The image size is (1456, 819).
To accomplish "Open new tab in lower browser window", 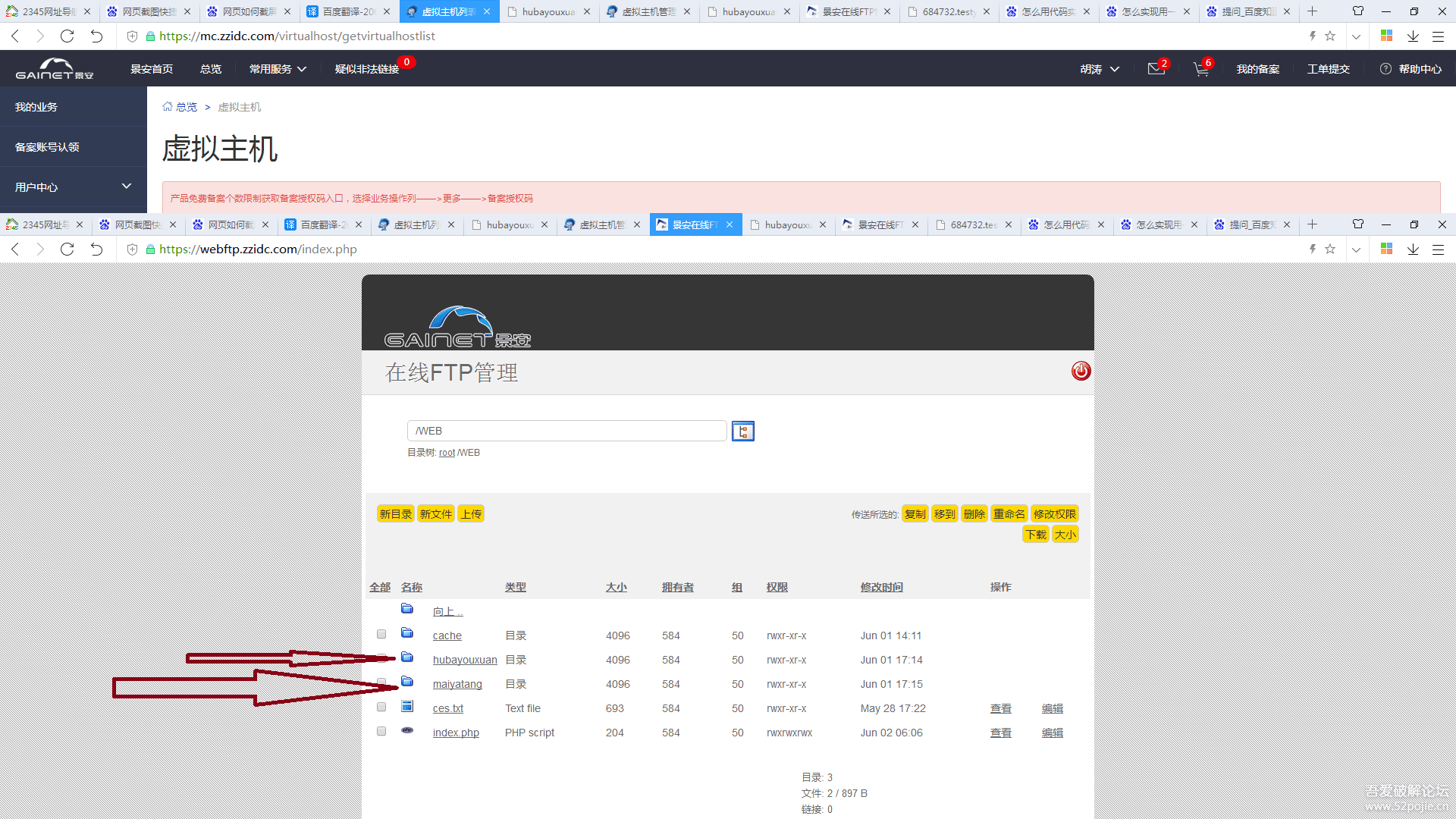I will [x=1312, y=224].
